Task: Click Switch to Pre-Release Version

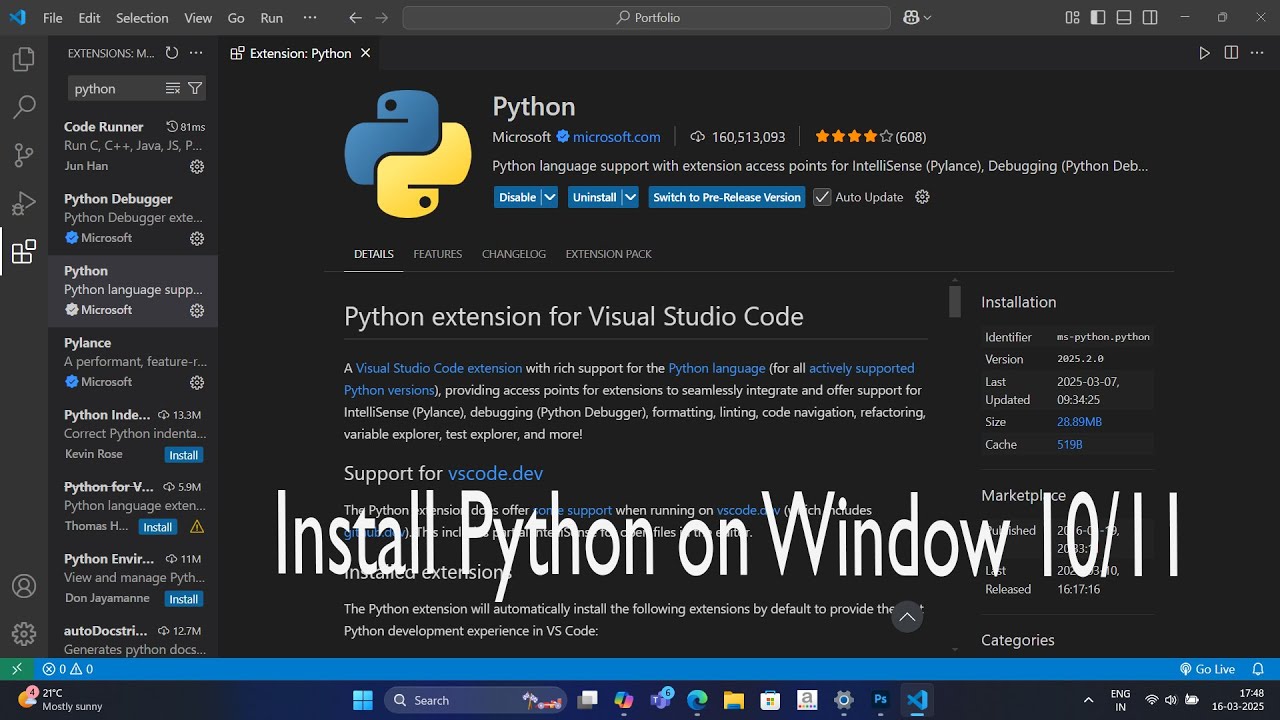Action: pos(727,197)
